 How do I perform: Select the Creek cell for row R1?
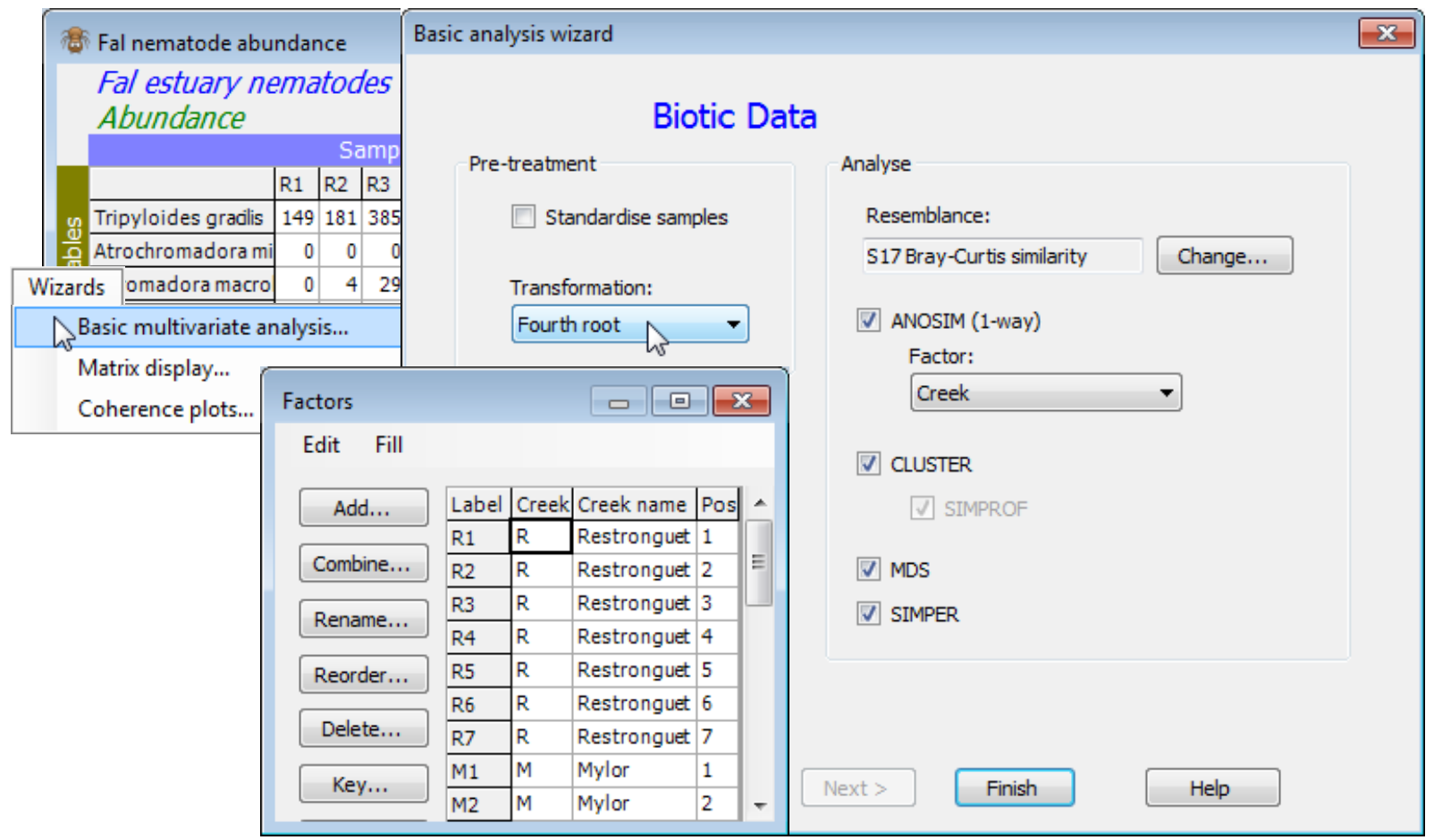coord(541,536)
